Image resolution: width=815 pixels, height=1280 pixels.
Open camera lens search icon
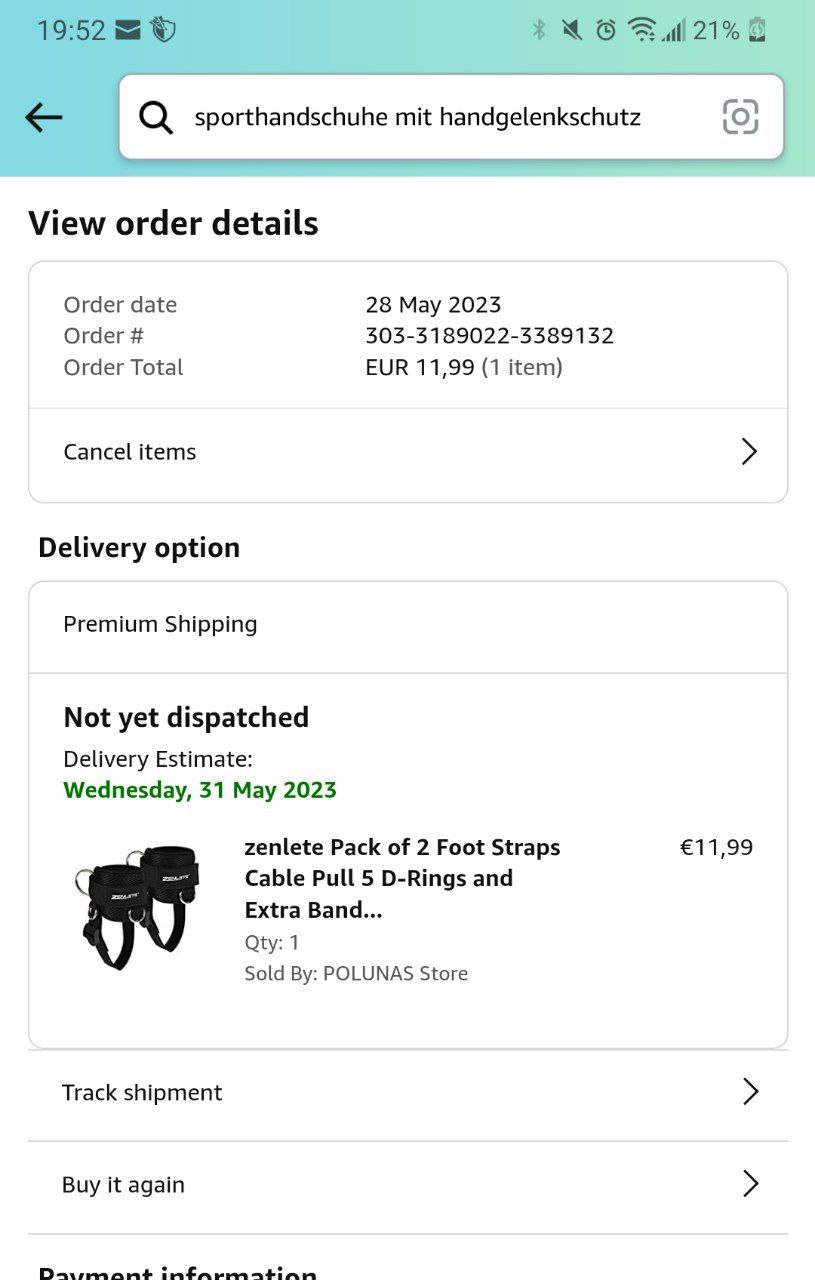(740, 118)
